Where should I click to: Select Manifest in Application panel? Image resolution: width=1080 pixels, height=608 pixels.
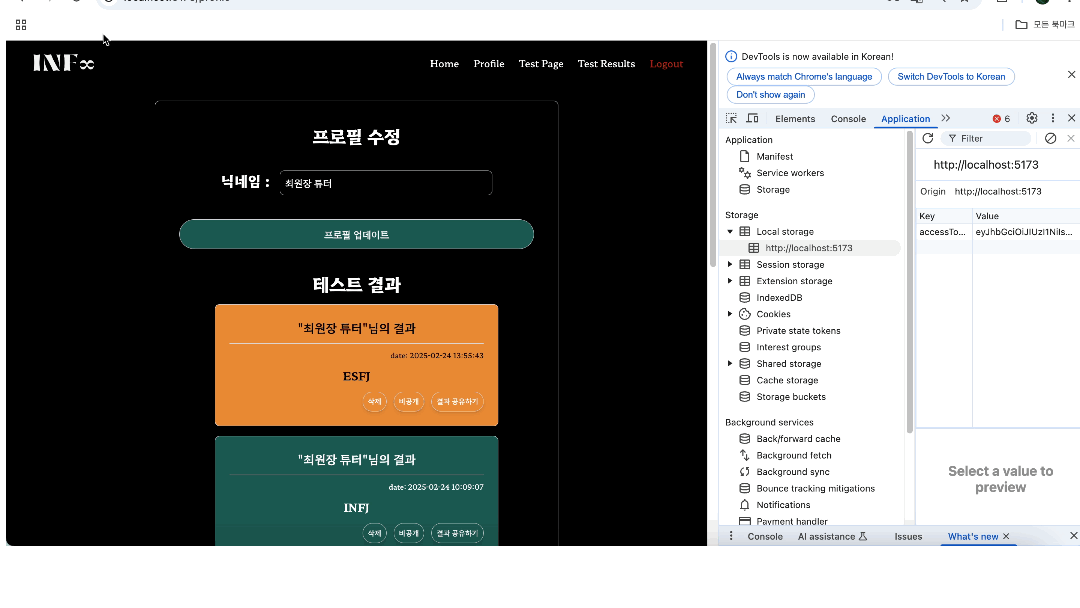(774, 156)
